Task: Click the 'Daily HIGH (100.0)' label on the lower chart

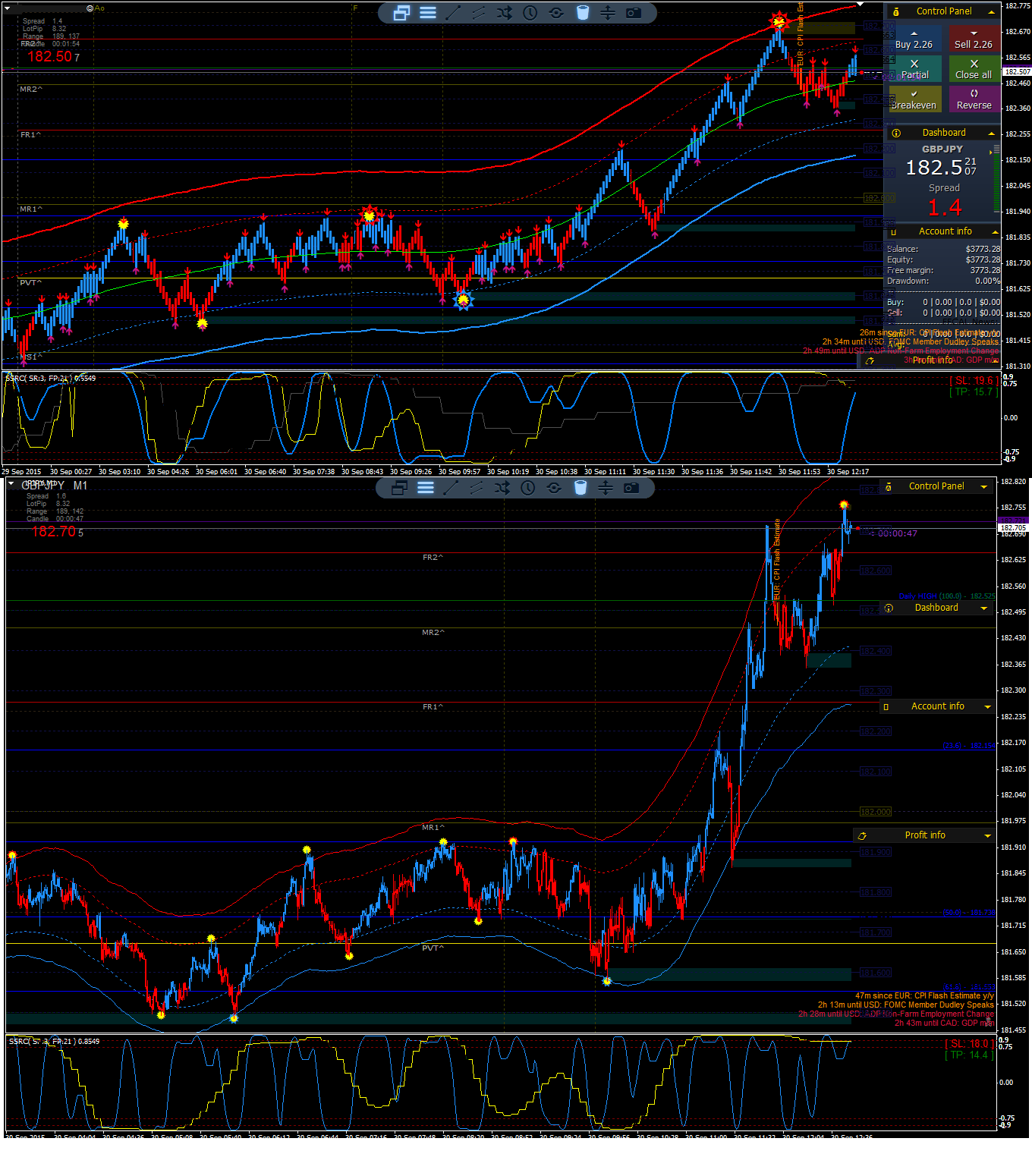Action: click(930, 596)
